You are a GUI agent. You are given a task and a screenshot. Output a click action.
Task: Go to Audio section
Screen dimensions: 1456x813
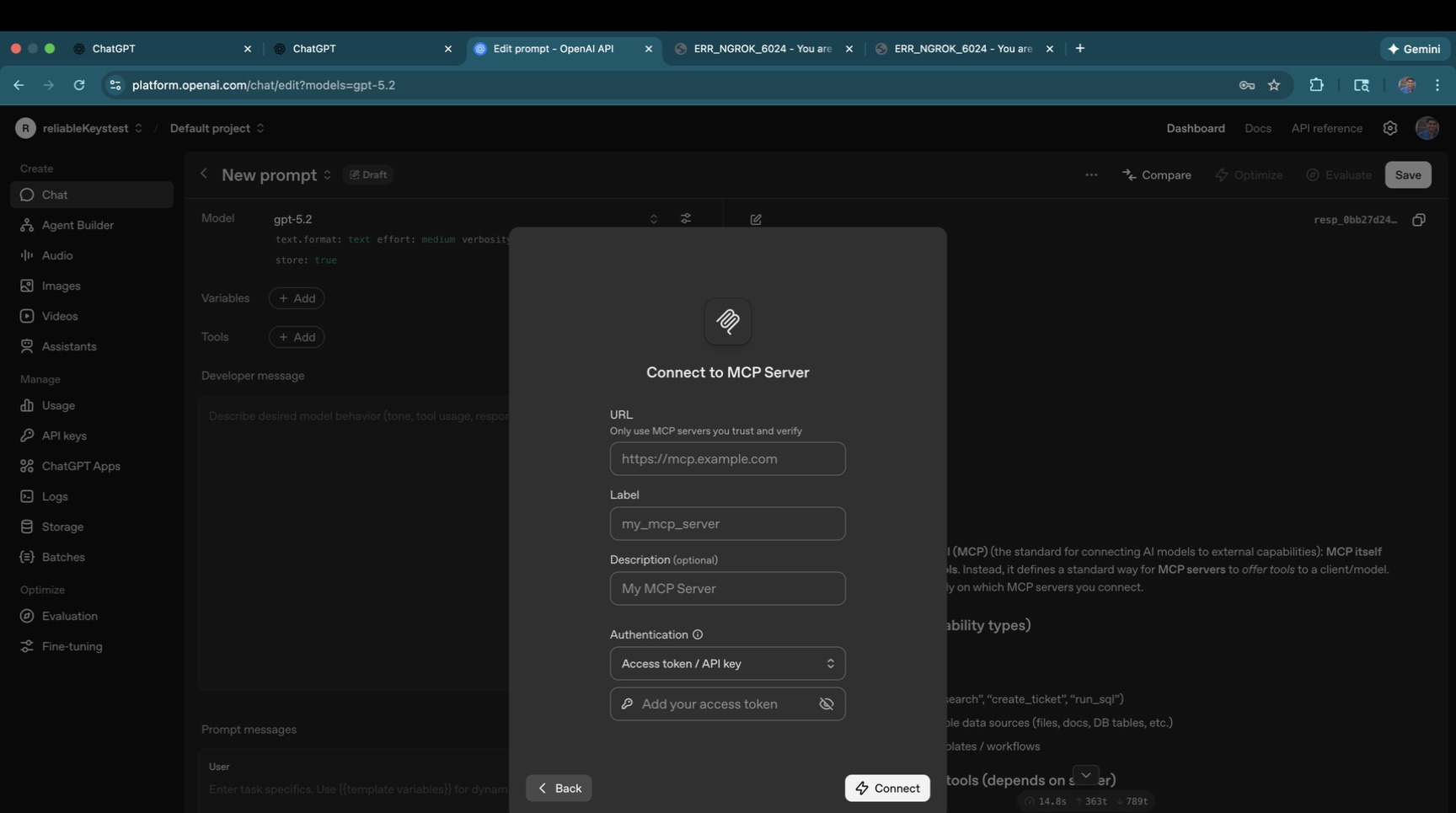coord(92,255)
